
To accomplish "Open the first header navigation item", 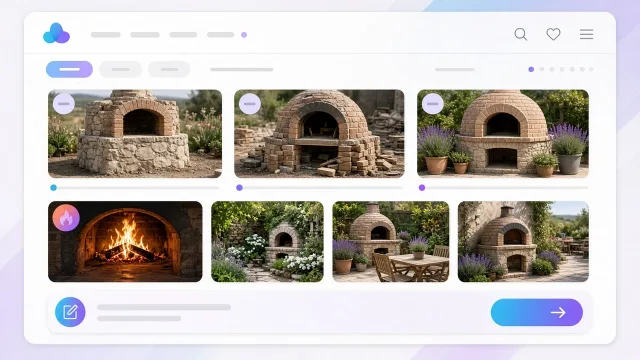I will tap(106, 35).
